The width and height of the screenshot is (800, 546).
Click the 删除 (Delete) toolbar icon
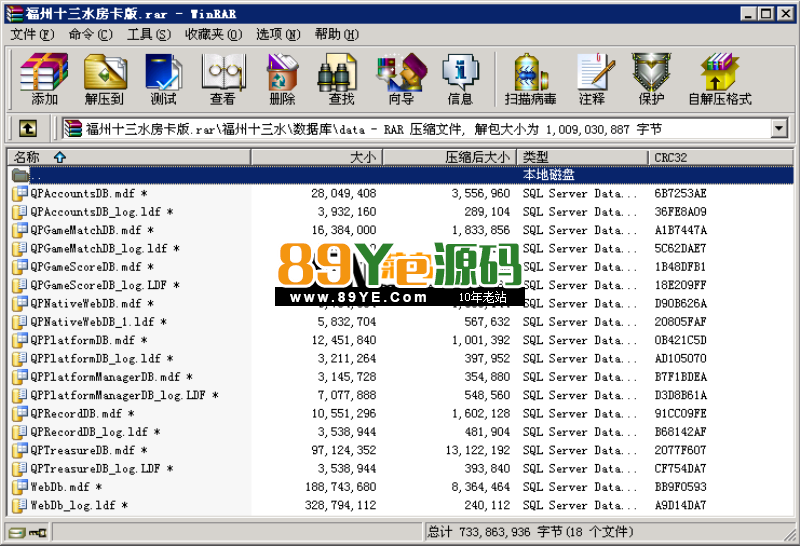(282, 79)
